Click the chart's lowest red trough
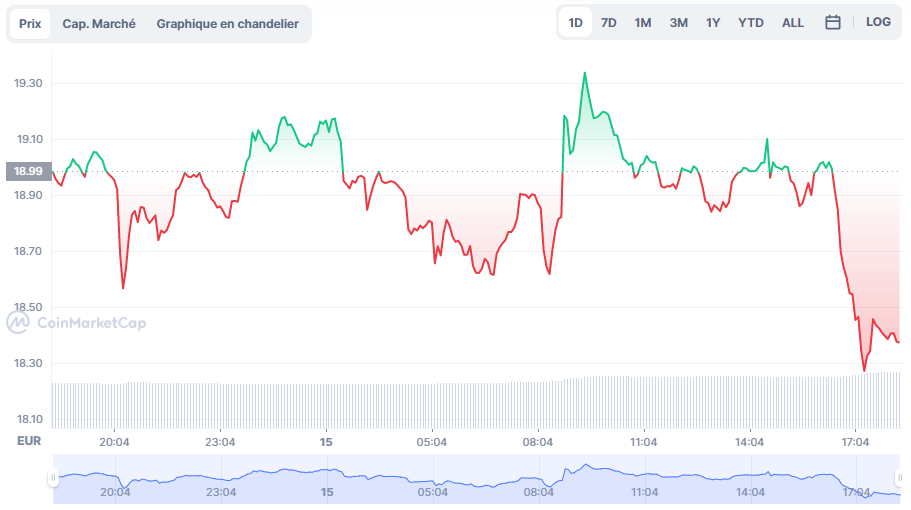The width and height of the screenshot is (911, 510). click(x=864, y=370)
